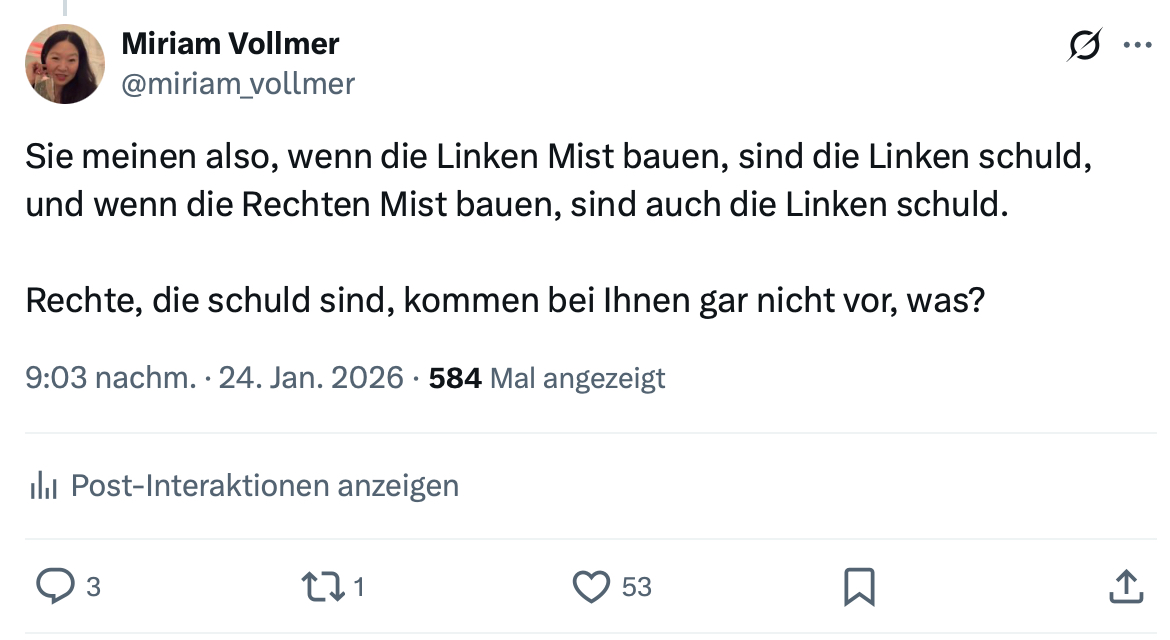Image resolution: width=1170 pixels, height=640 pixels.
Task: Click the like count of 53
Action: coord(637,588)
